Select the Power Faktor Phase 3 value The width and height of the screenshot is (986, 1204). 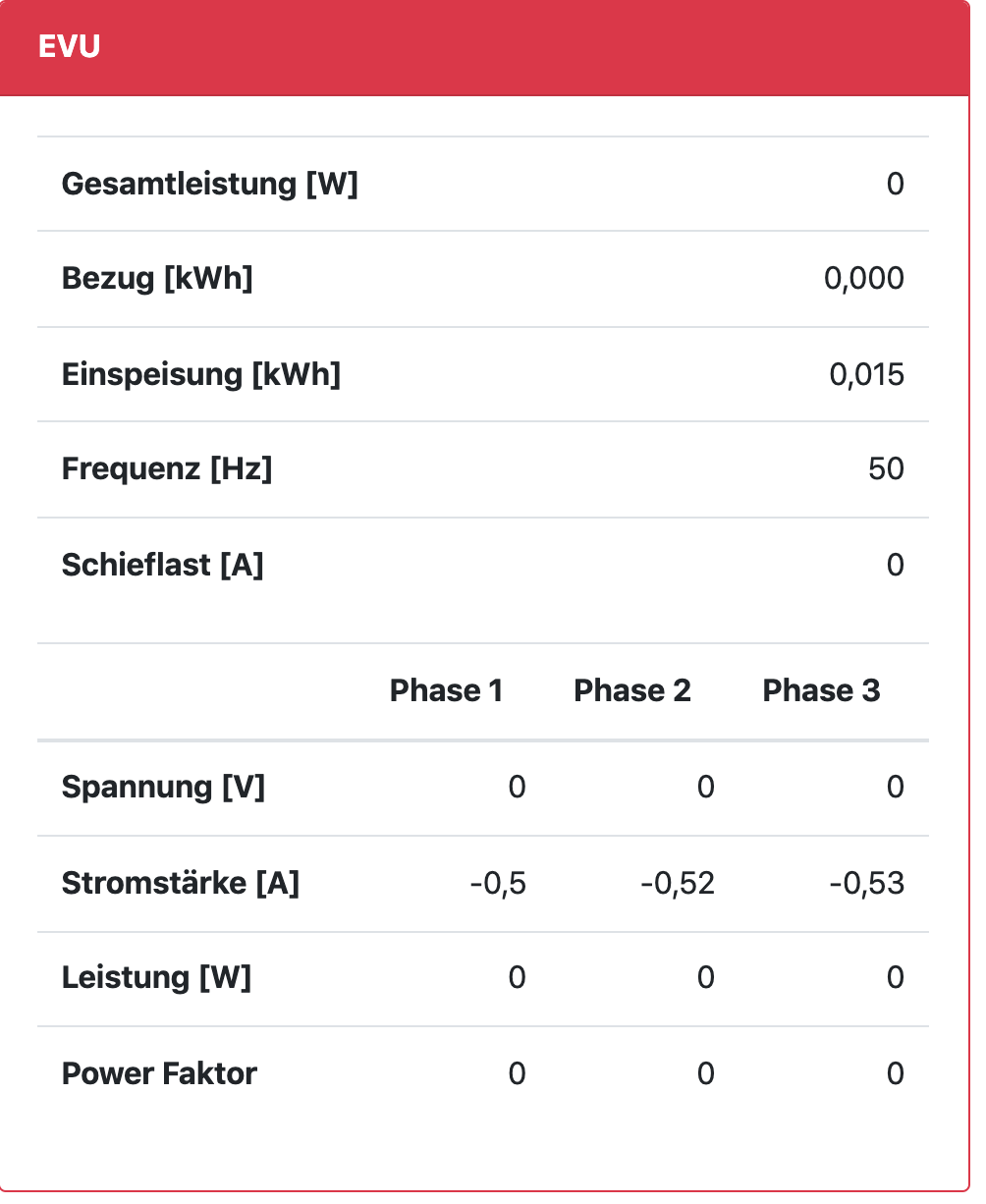895,1073
